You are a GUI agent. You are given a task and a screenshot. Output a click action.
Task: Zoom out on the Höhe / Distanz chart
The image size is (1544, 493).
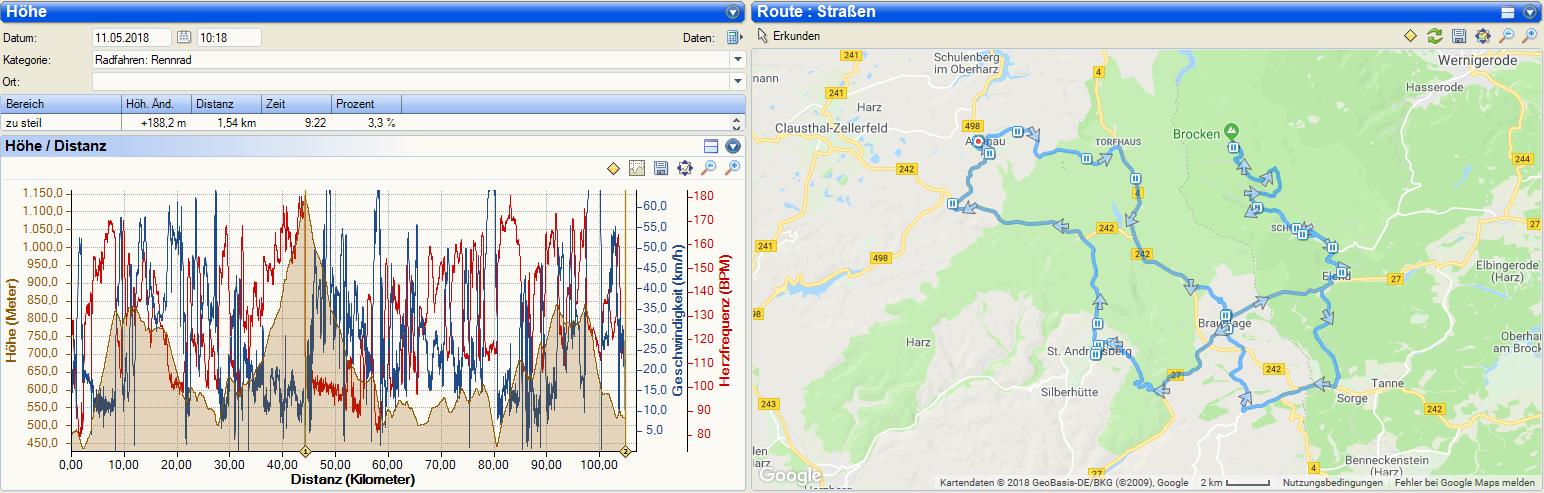709,168
